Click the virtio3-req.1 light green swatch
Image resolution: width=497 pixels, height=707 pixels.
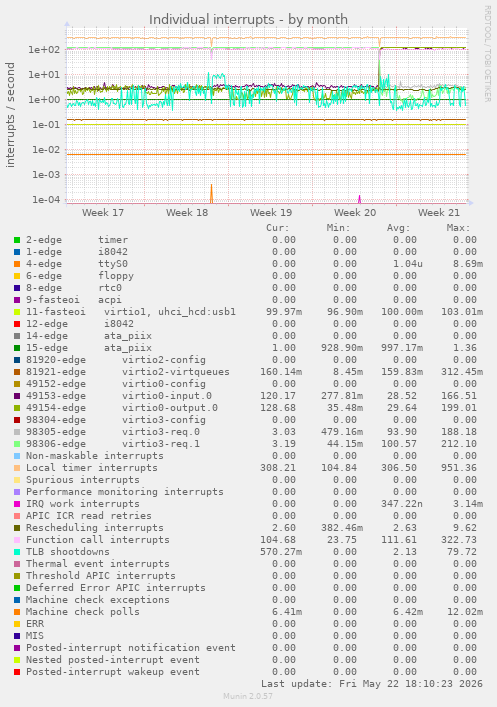pos(17,444)
